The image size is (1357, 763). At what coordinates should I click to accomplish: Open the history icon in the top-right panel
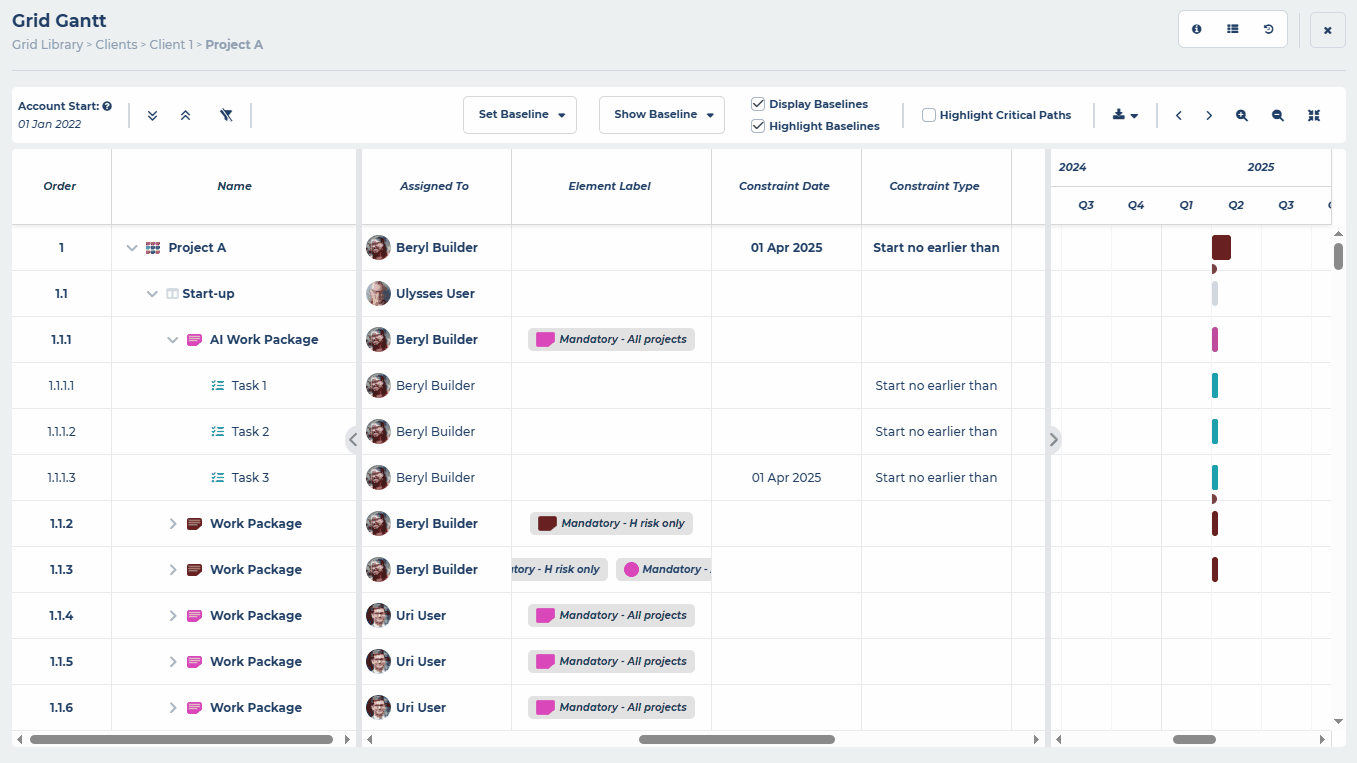[x=1269, y=29]
